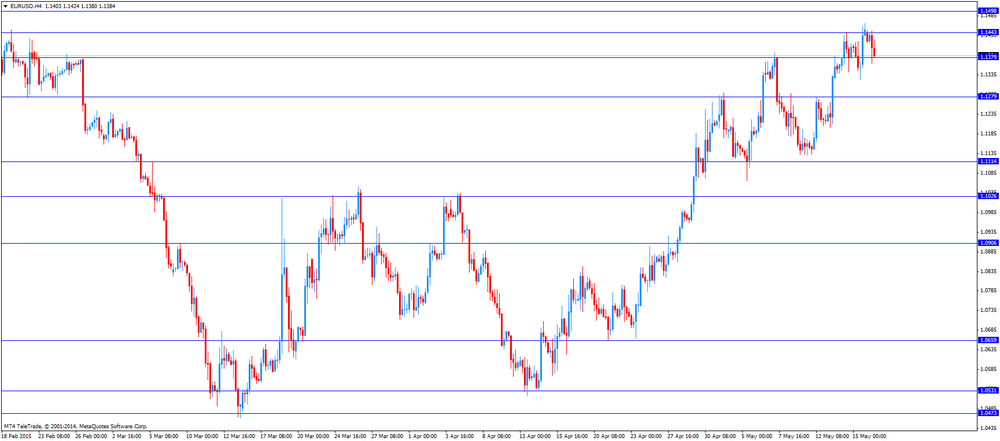
Task: Click the 26 Feb 00:00 time label
Action: point(91,436)
